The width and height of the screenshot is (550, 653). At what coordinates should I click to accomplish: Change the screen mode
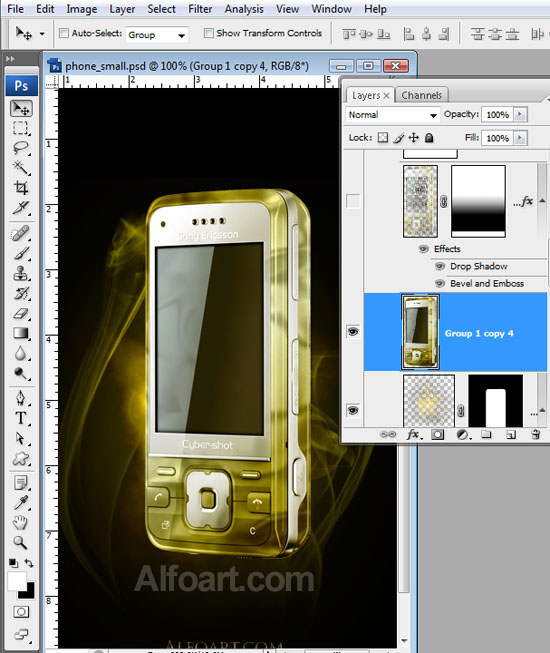pos(21,634)
